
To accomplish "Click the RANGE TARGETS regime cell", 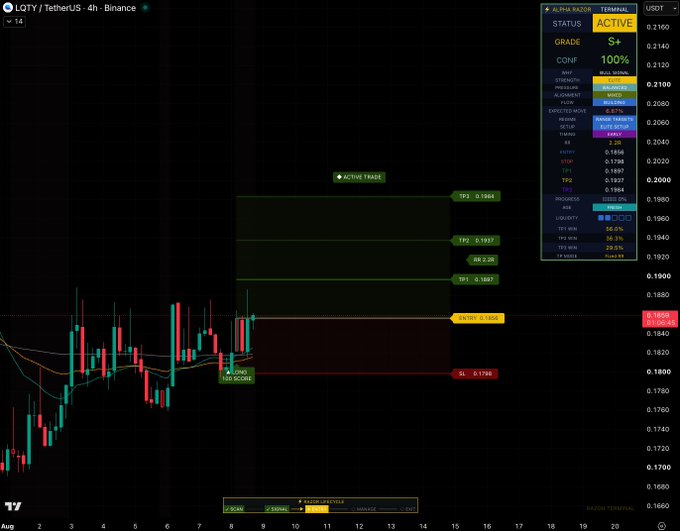I will click(x=615, y=119).
